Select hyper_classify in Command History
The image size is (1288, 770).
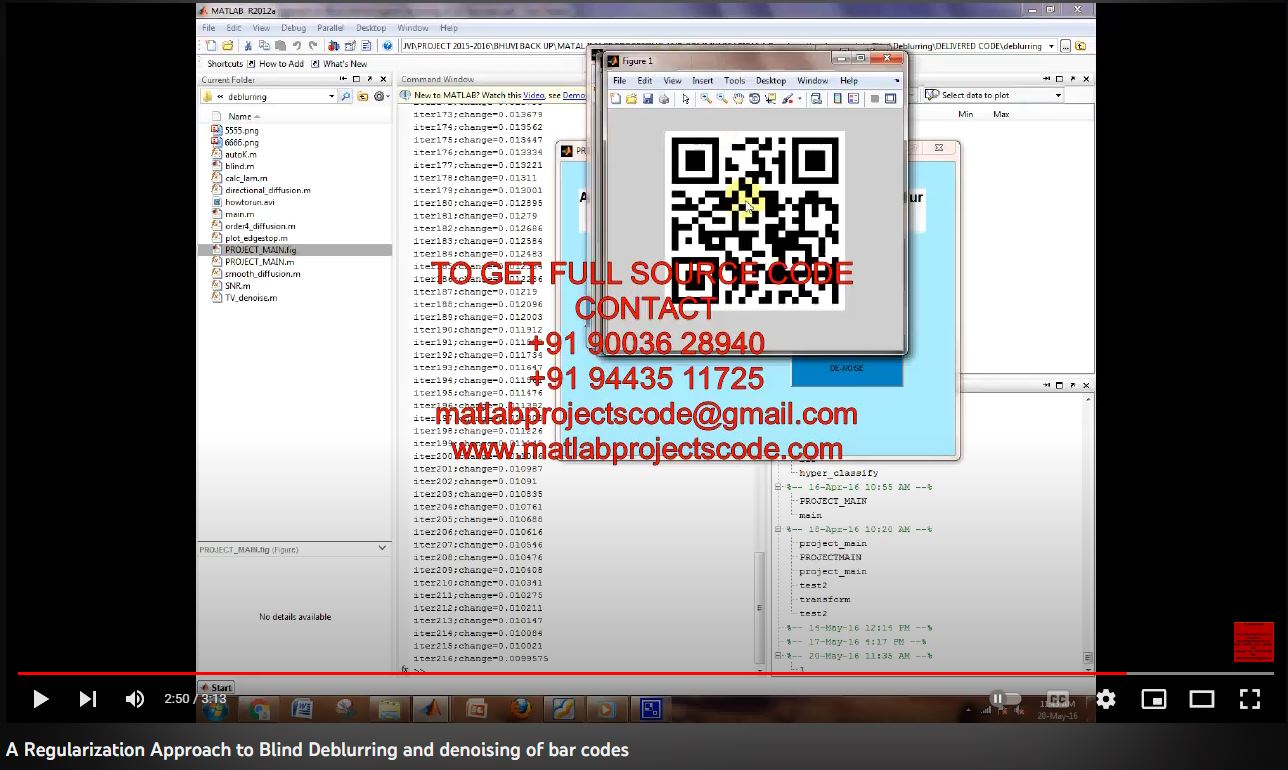[839, 473]
